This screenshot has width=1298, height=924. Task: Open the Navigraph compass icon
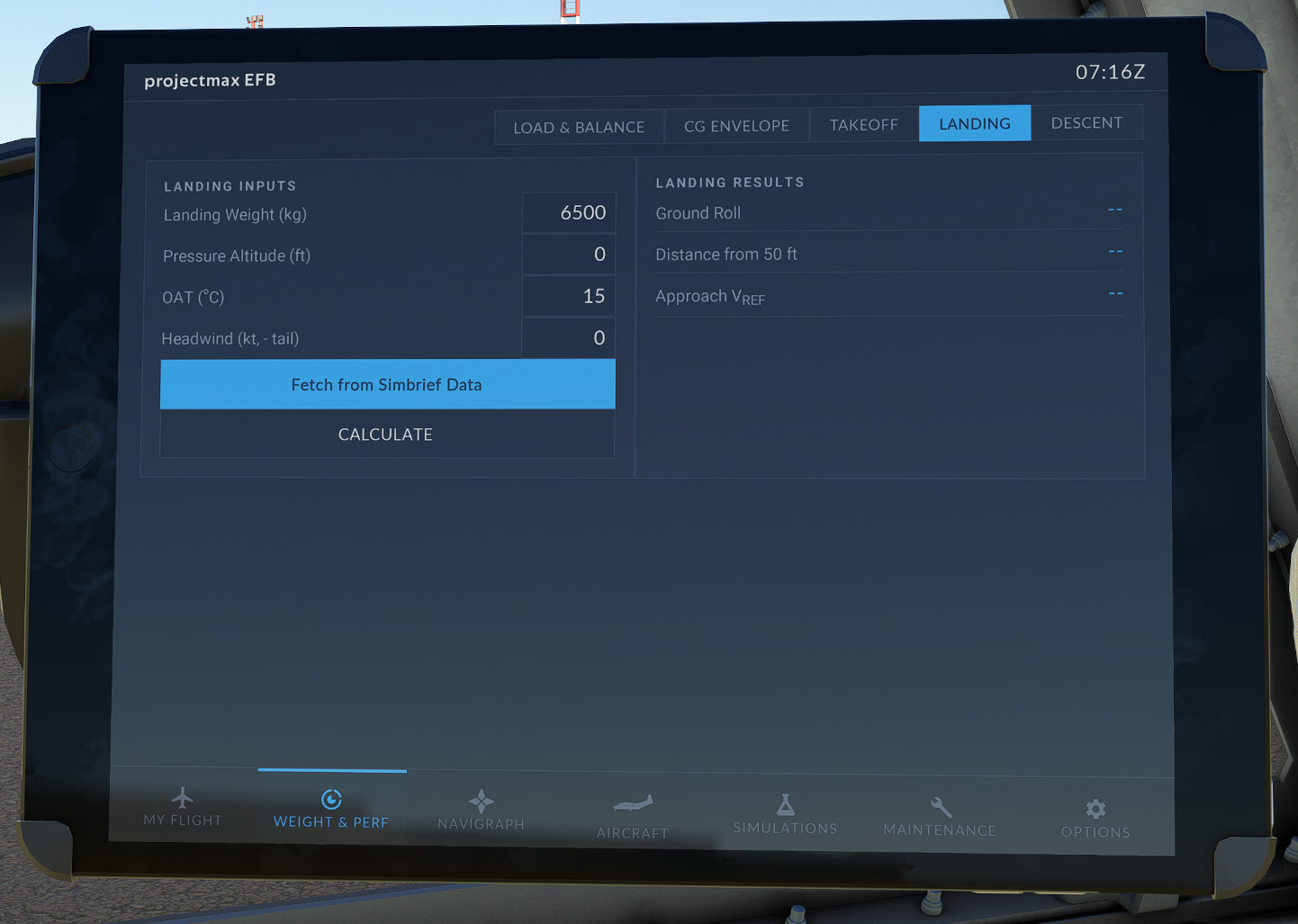[482, 801]
